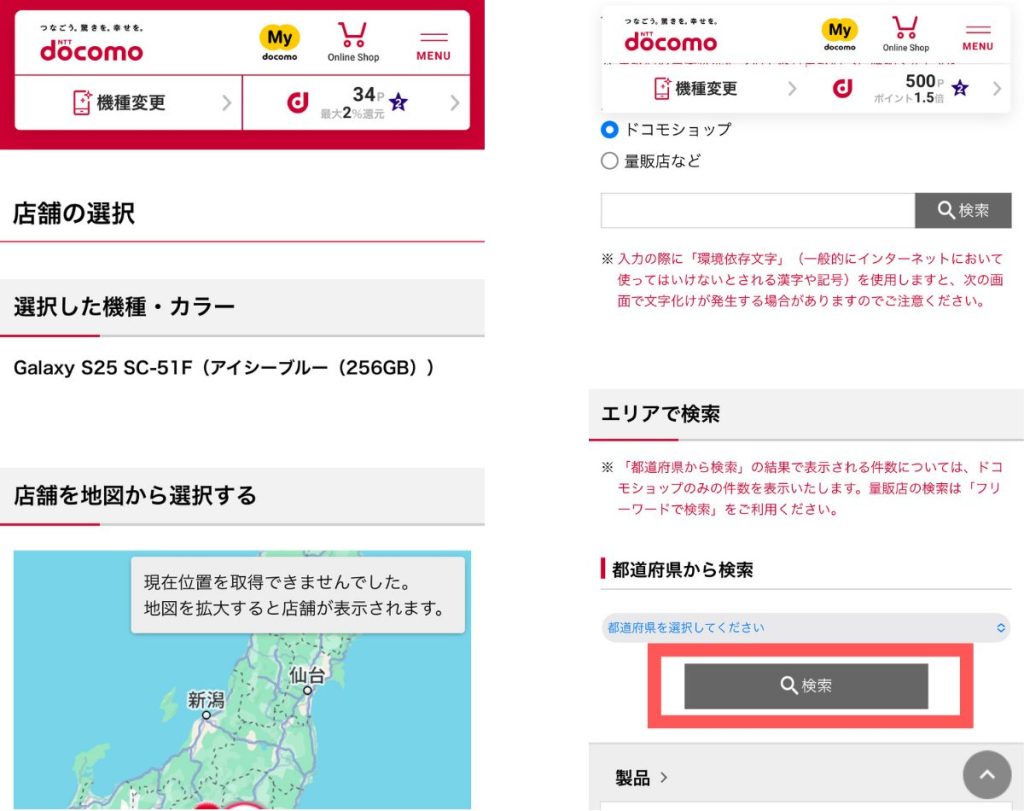Open the MENU hamburger in right screenshot
This screenshot has height=811, width=1024.
[978, 39]
